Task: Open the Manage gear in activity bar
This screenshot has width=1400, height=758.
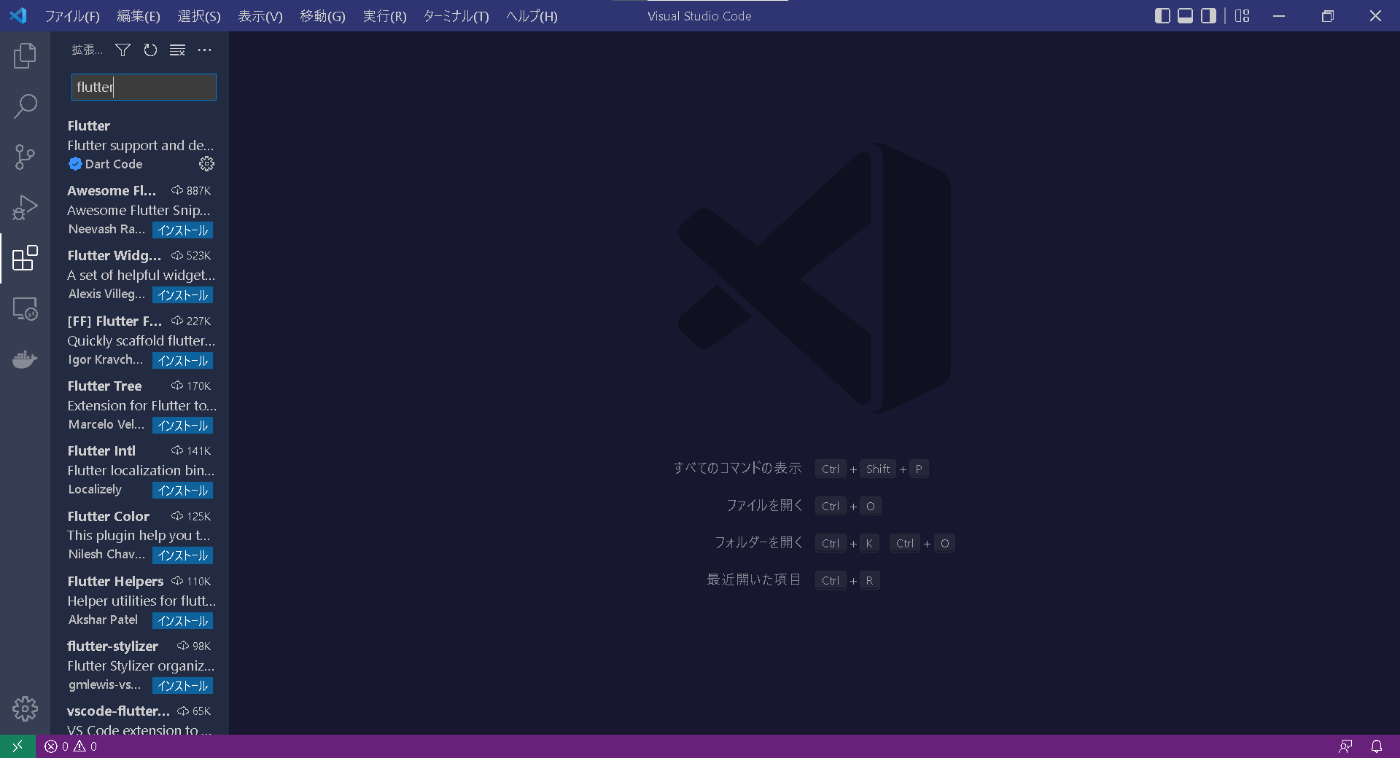Action: (x=25, y=709)
